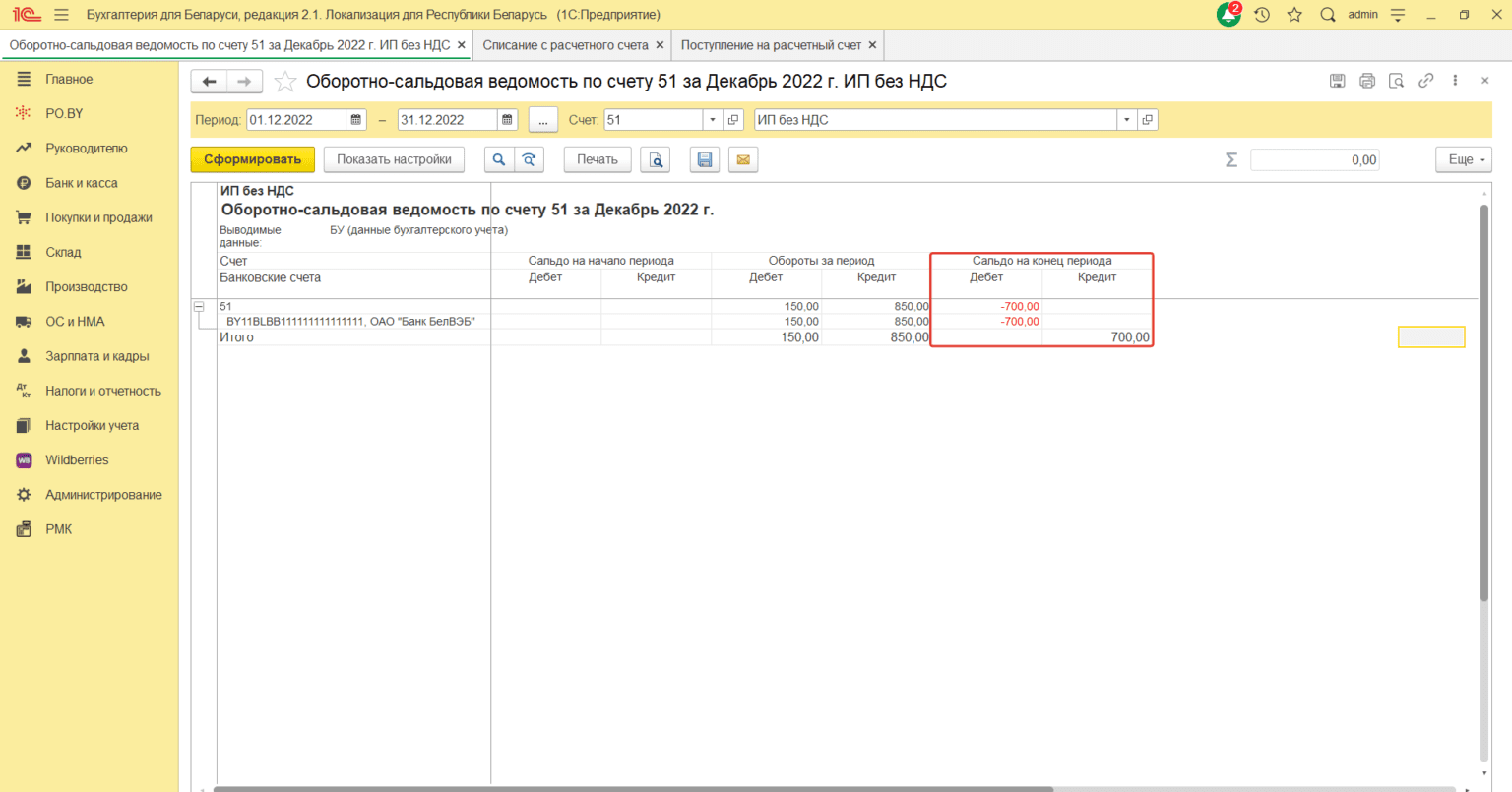The image size is (1512, 792).
Task: Send report by email envelope icon
Action: pyautogui.click(x=743, y=159)
